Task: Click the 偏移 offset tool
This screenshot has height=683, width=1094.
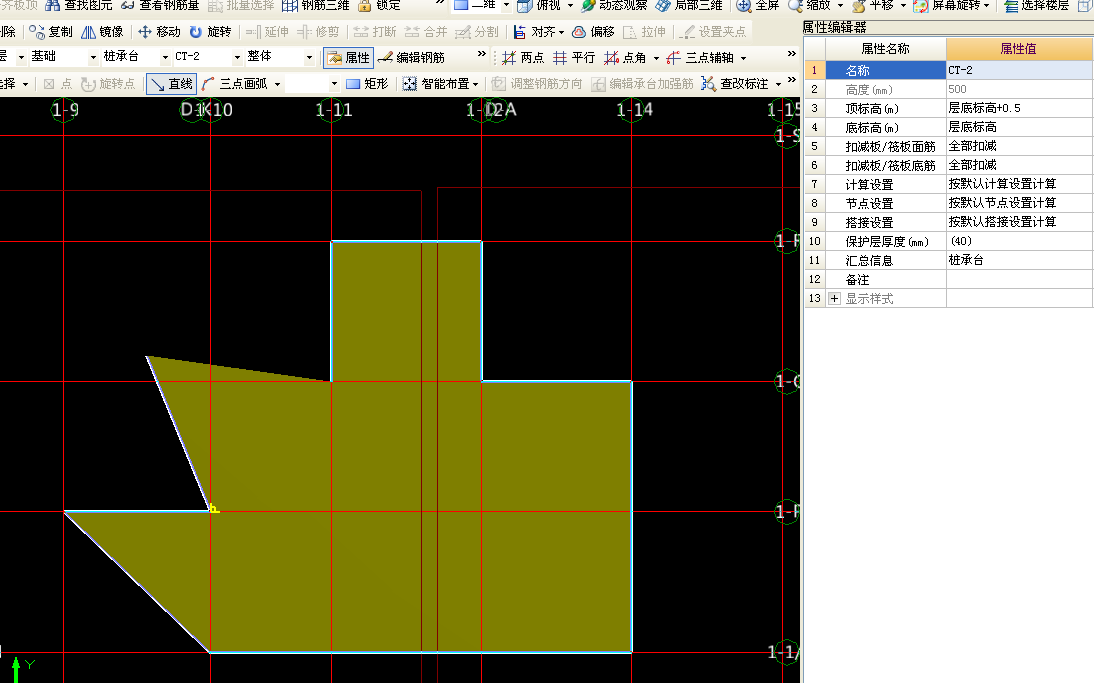Action: (x=593, y=32)
